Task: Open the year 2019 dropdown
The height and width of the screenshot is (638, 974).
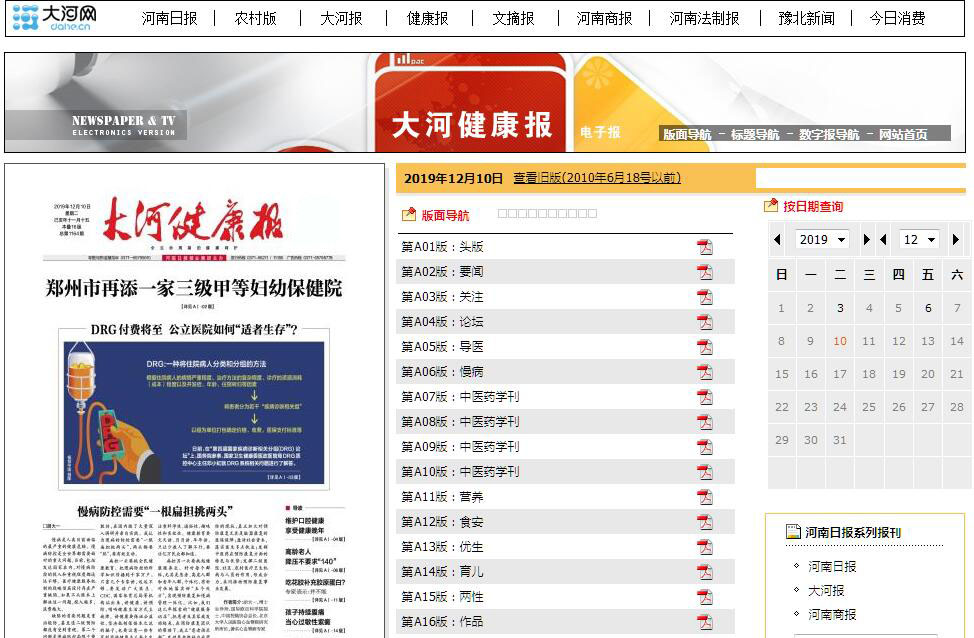Action: point(821,240)
